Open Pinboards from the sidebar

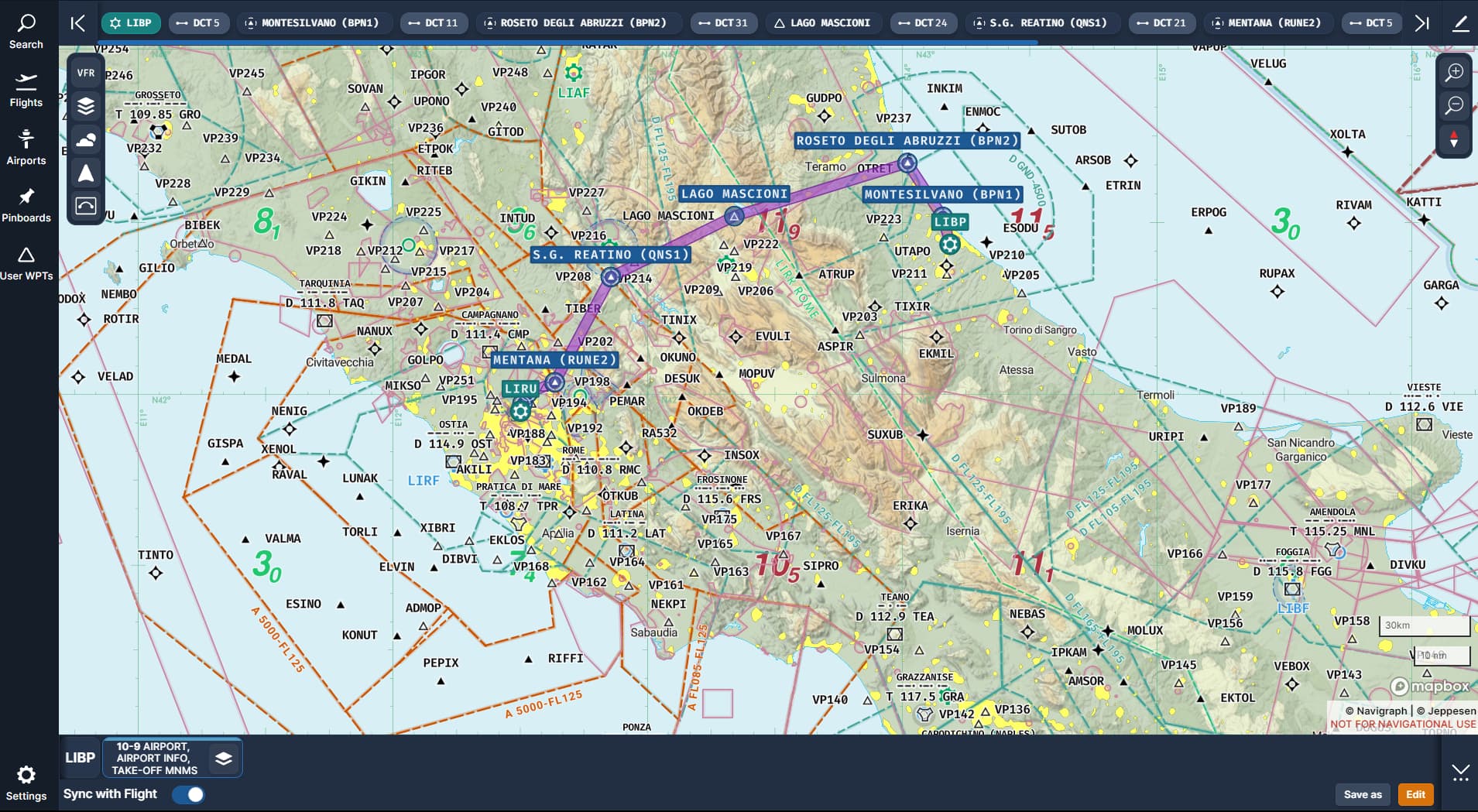coord(26,205)
